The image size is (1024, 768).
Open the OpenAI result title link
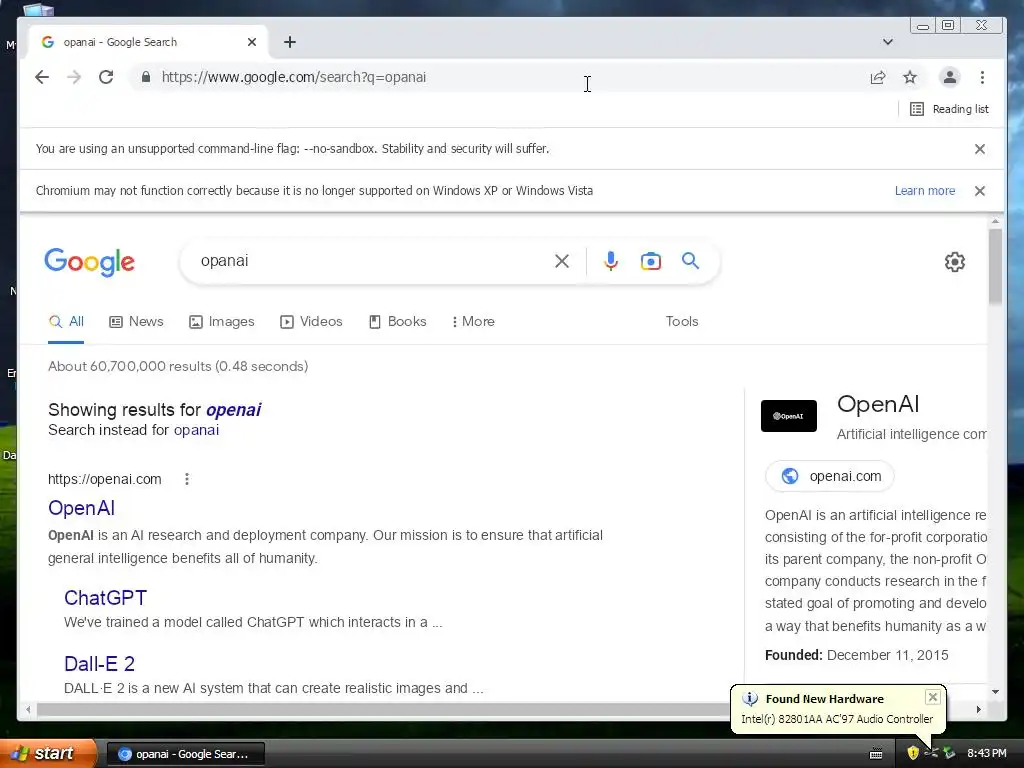[82, 508]
